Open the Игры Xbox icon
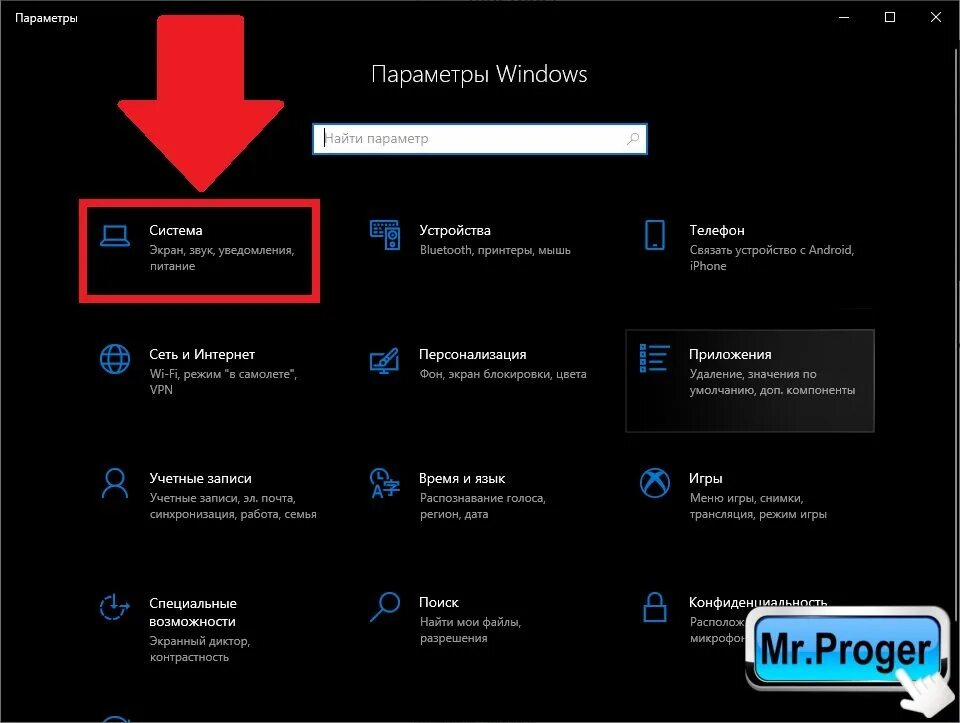This screenshot has width=960, height=723. click(654, 483)
